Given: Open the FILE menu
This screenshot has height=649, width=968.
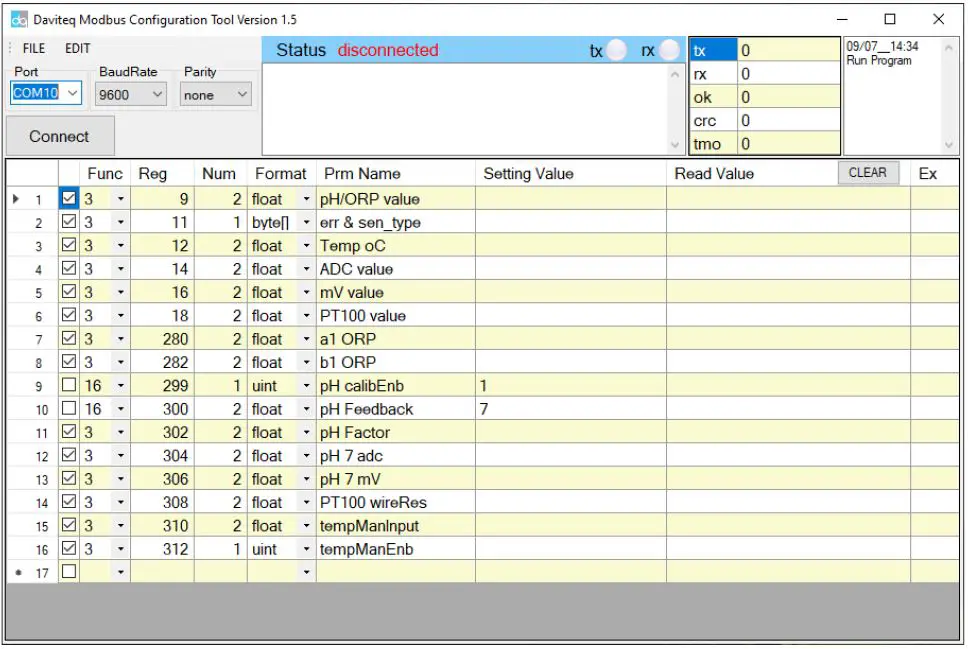Looking at the screenshot, I should (x=34, y=48).
